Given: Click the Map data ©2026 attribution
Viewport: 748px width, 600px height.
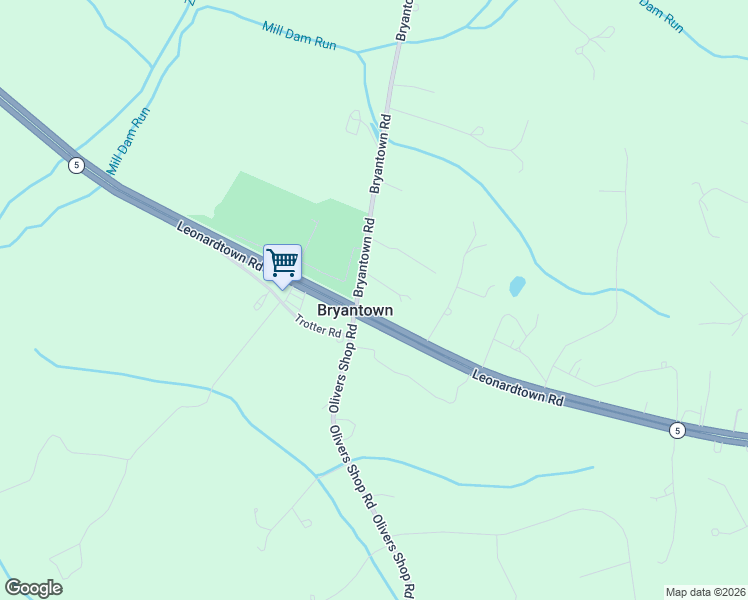Looking at the screenshot, I should [706, 592].
